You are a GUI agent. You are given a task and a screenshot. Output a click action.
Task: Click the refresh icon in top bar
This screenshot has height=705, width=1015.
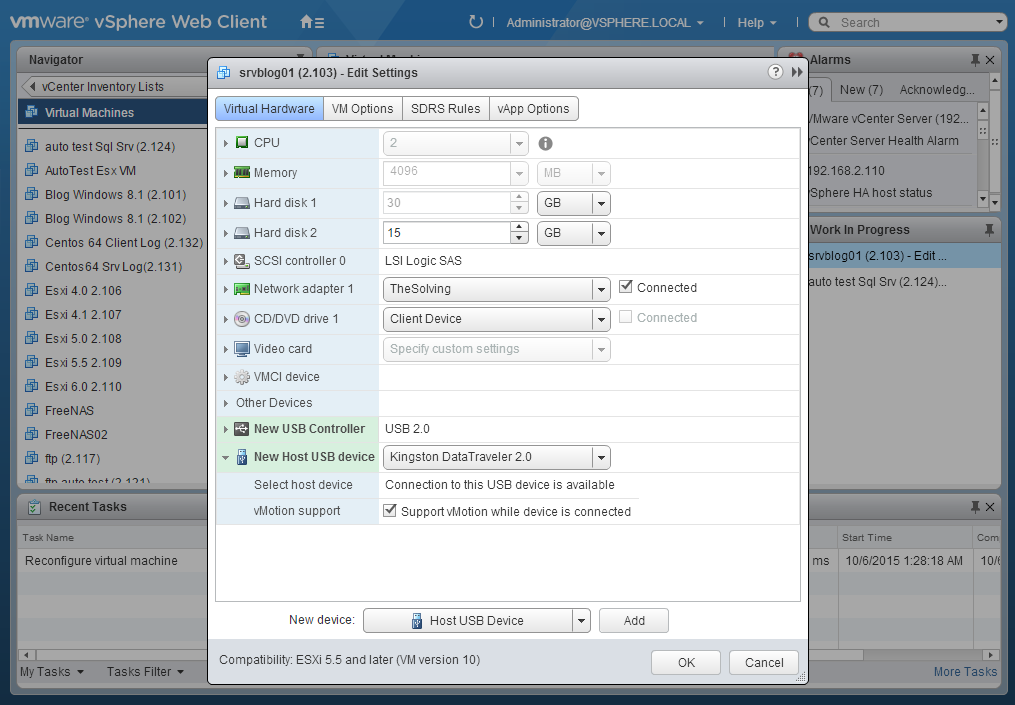tap(476, 22)
